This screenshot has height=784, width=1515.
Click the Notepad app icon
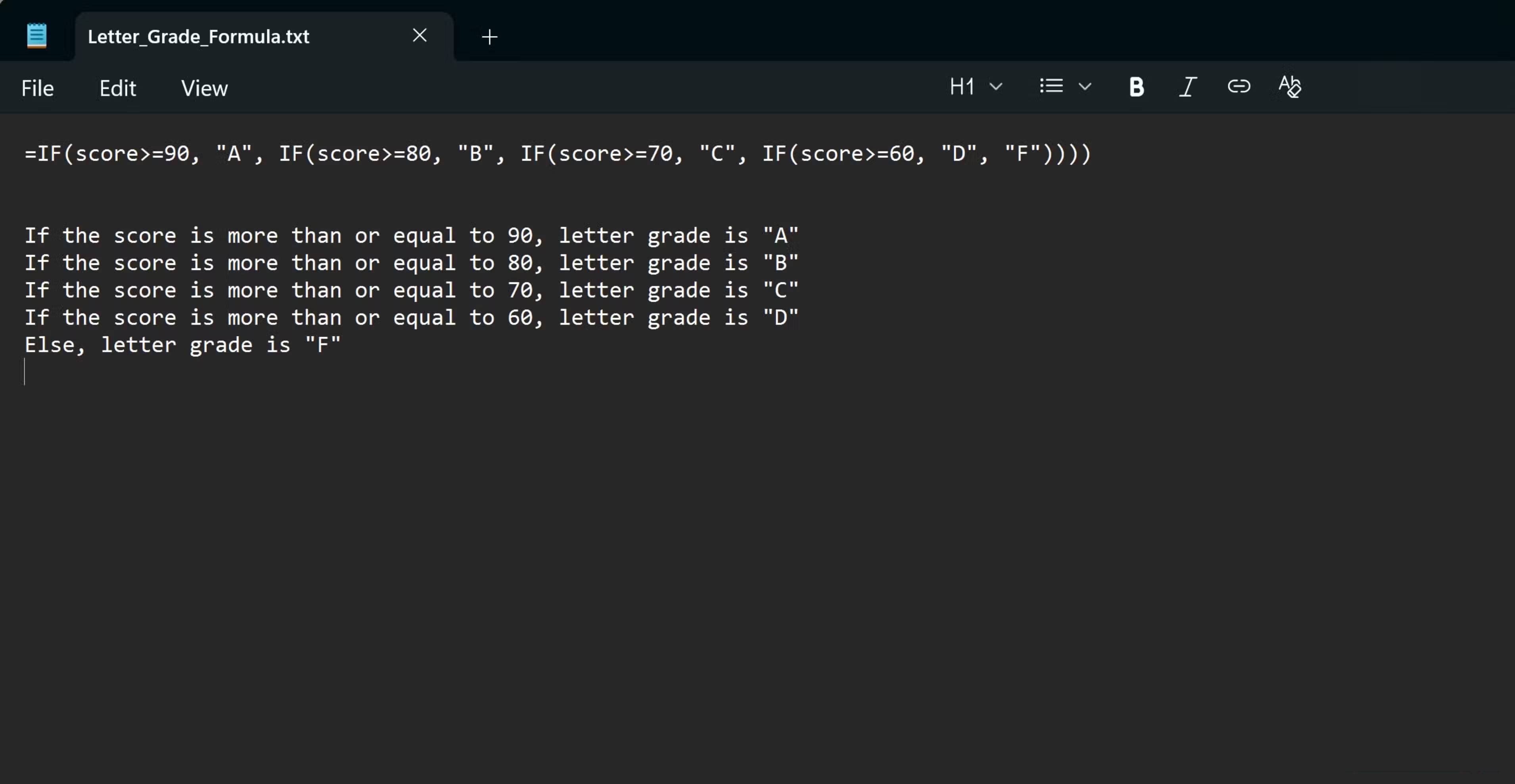point(36,36)
